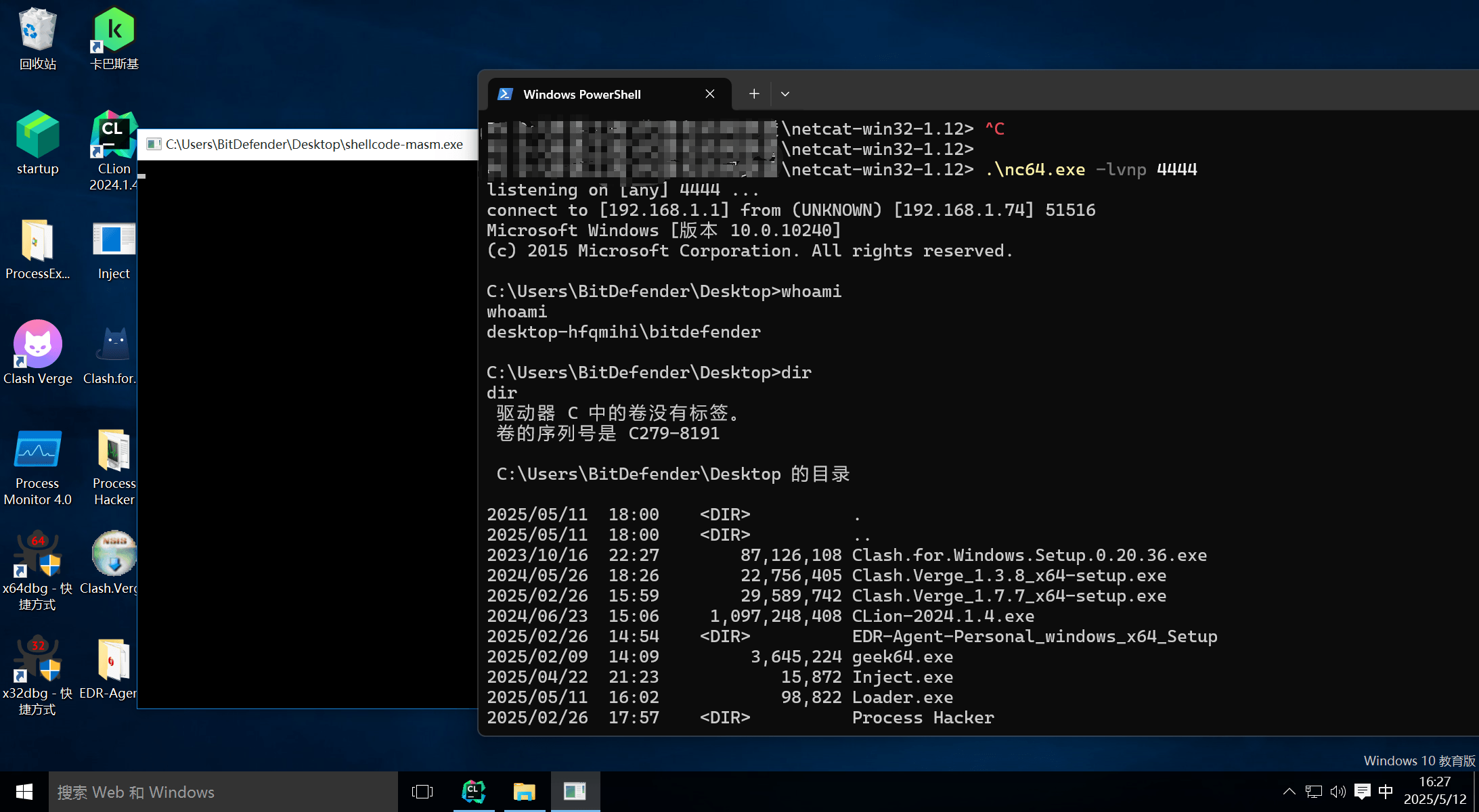Screen dimensions: 1479x812
Task: Click the Windows Start button
Action: 24,791
